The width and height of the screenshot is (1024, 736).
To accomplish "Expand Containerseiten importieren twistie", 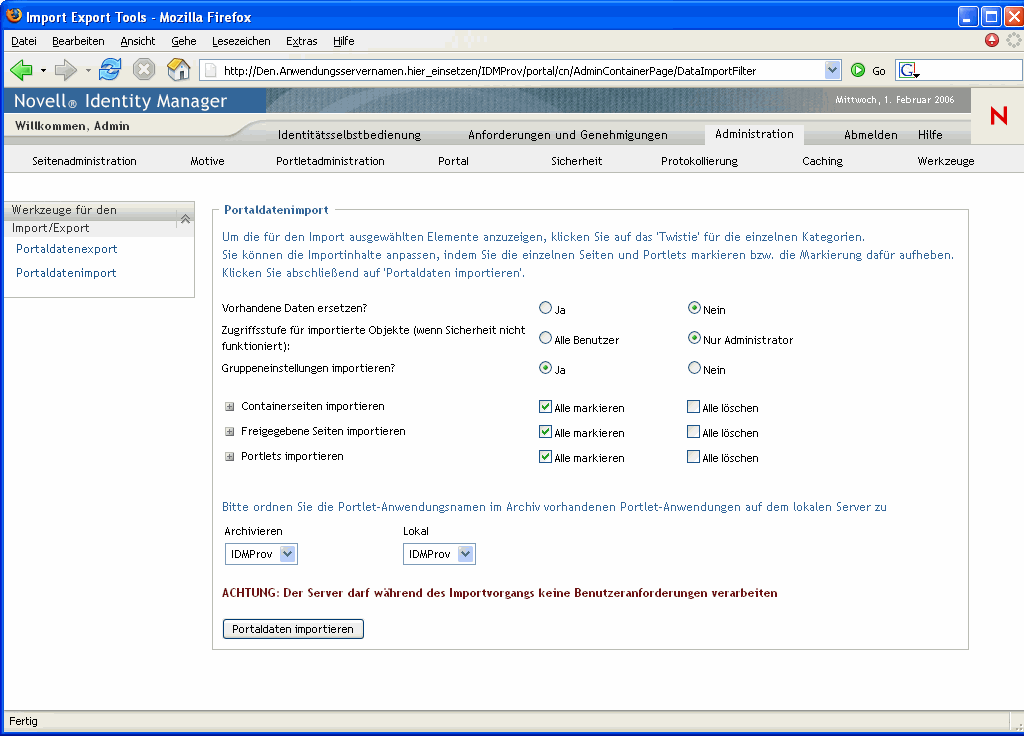I will point(229,406).
